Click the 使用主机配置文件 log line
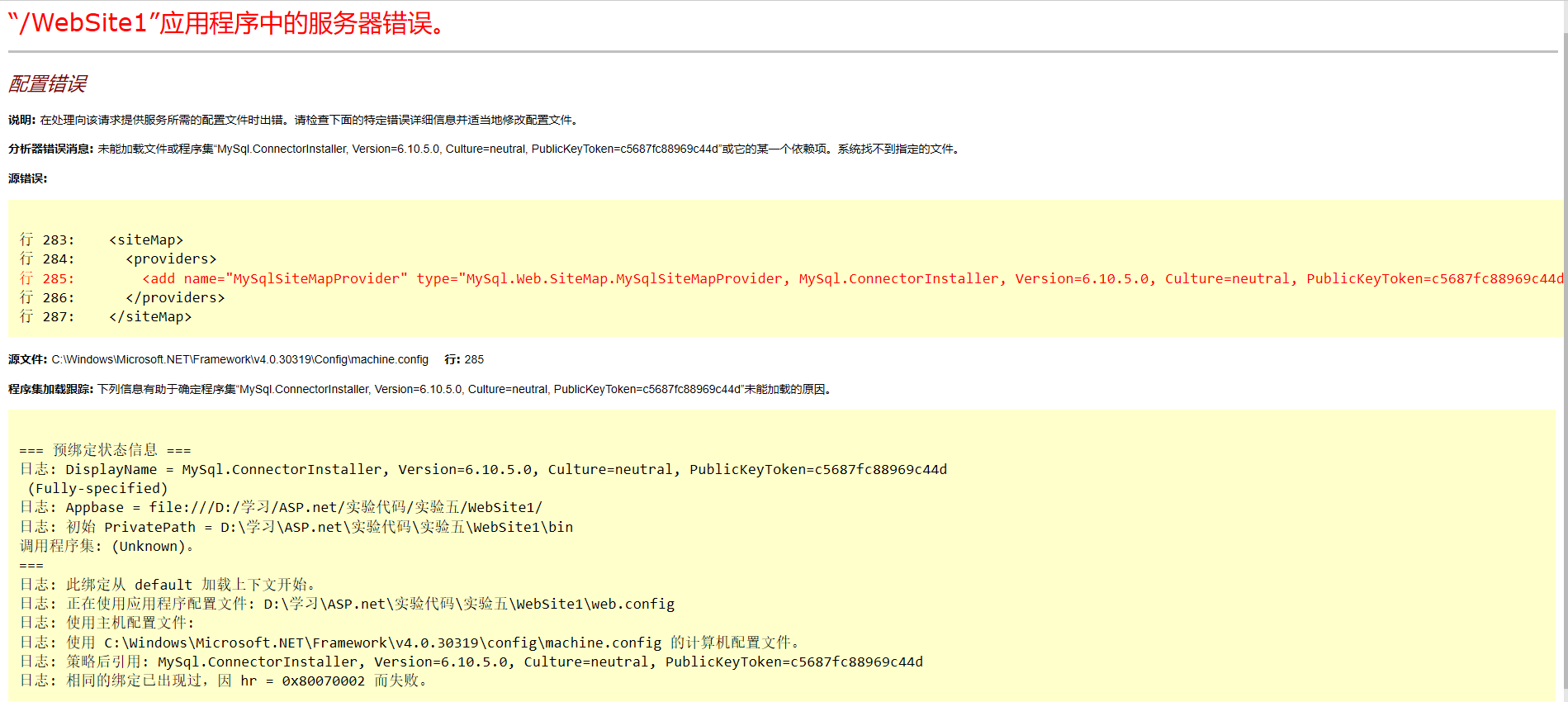The height and width of the screenshot is (702, 1568). point(107,623)
